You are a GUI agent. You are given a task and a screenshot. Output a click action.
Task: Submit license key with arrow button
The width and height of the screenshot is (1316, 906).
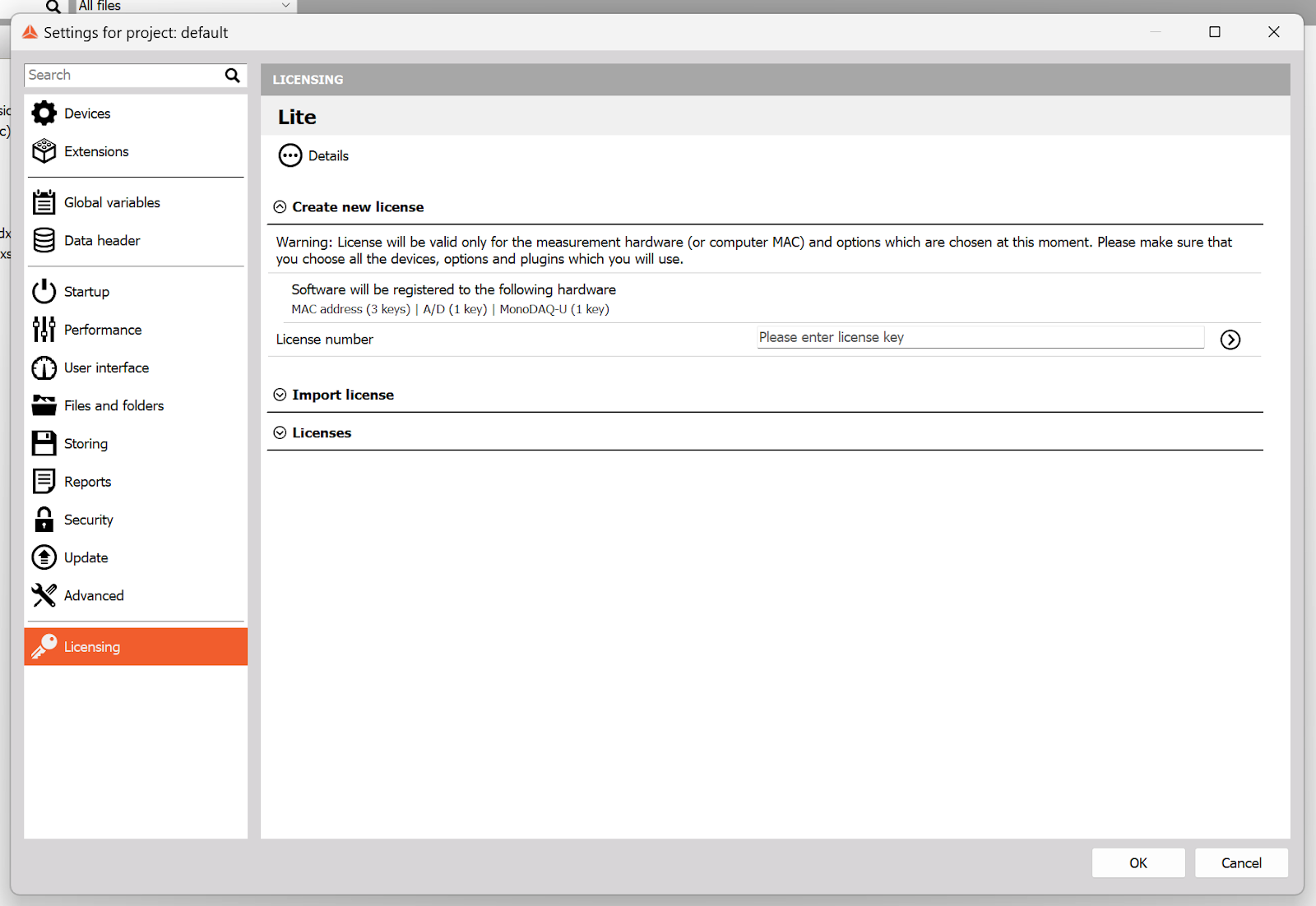point(1230,340)
